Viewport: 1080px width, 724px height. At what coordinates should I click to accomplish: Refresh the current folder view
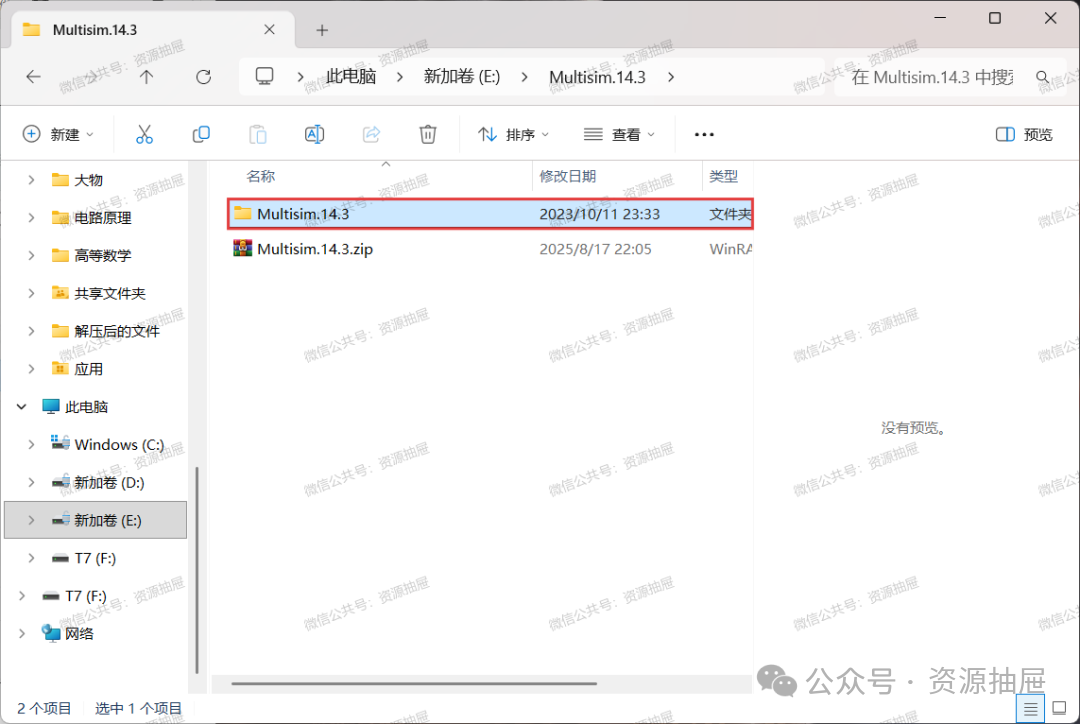pos(203,76)
